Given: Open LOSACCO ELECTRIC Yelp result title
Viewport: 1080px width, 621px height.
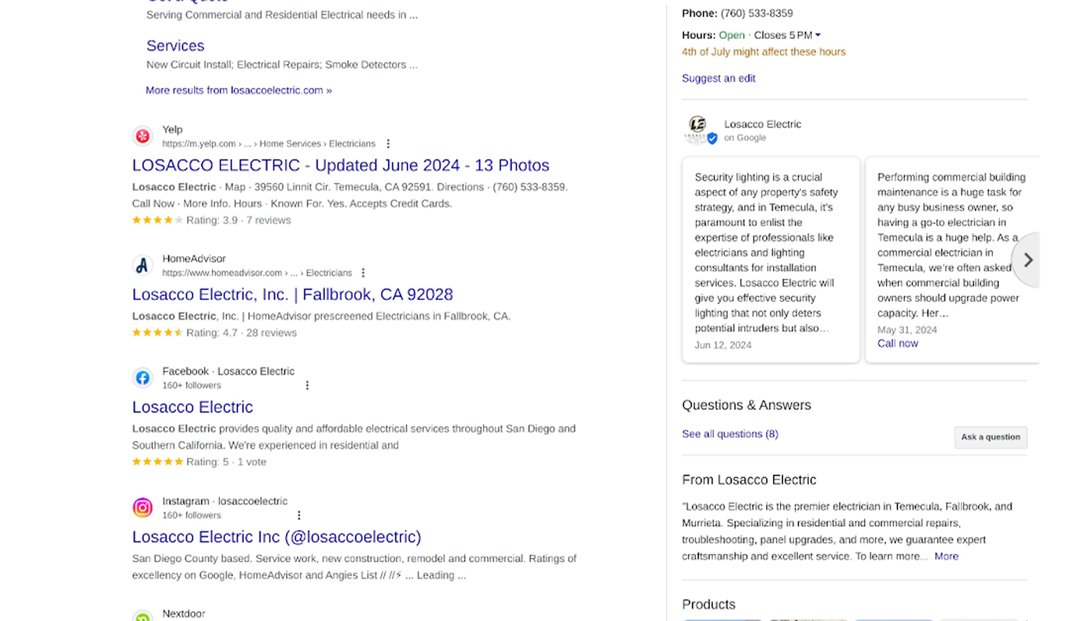Looking at the screenshot, I should coord(340,166).
